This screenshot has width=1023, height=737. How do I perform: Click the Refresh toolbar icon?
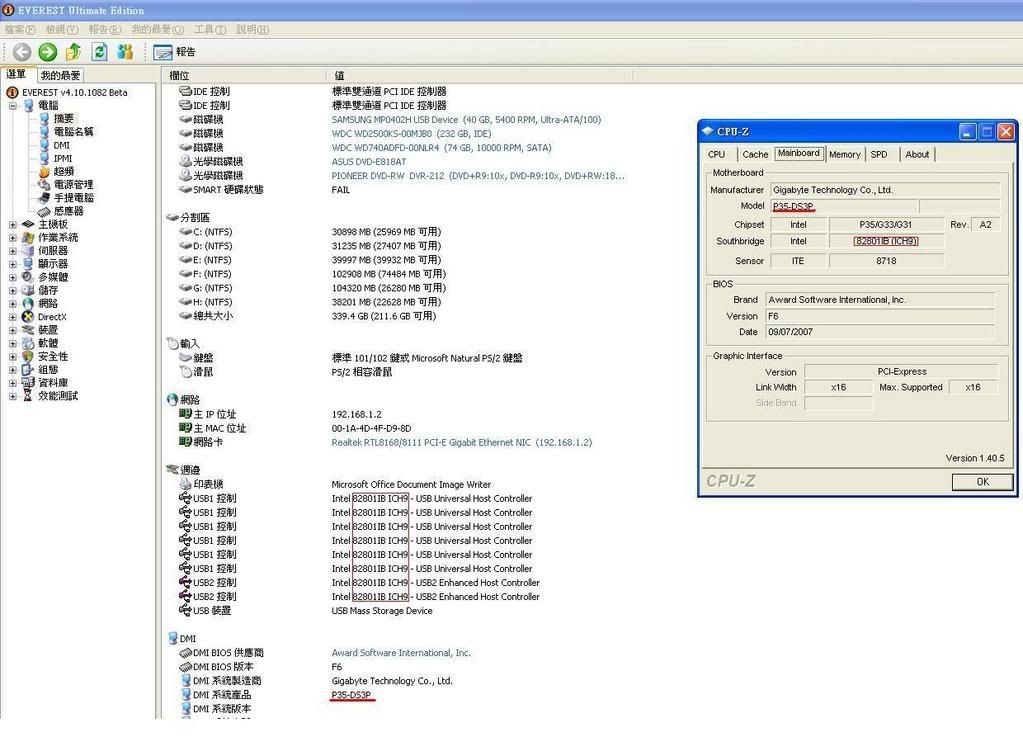click(x=99, y=52)
